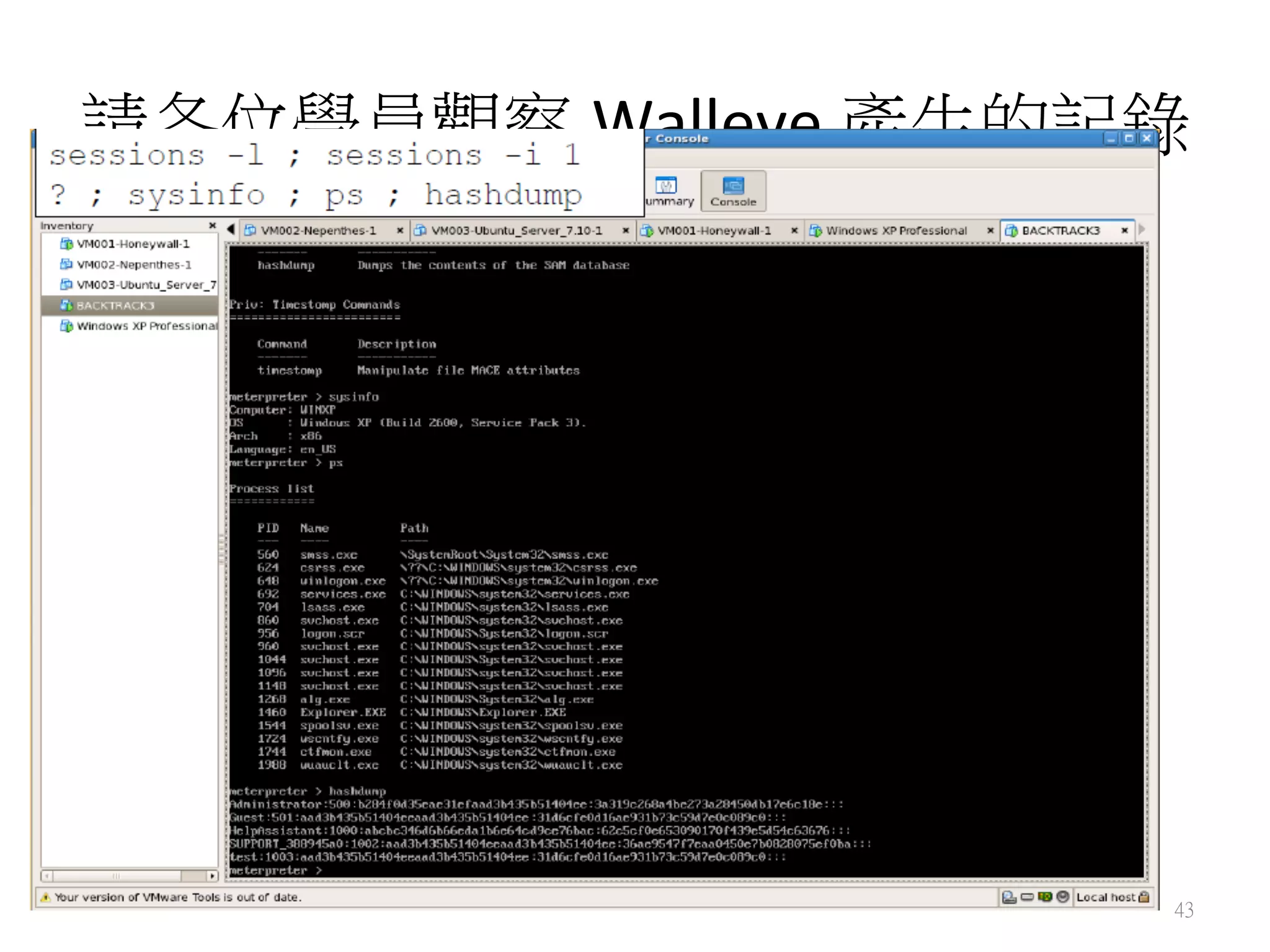Image resolution: width=1270 pixels, height=952 pixels.
Task: Click the VM003-Ubuntu_Server inventory VM icon
Action: (x=66, y=284)
